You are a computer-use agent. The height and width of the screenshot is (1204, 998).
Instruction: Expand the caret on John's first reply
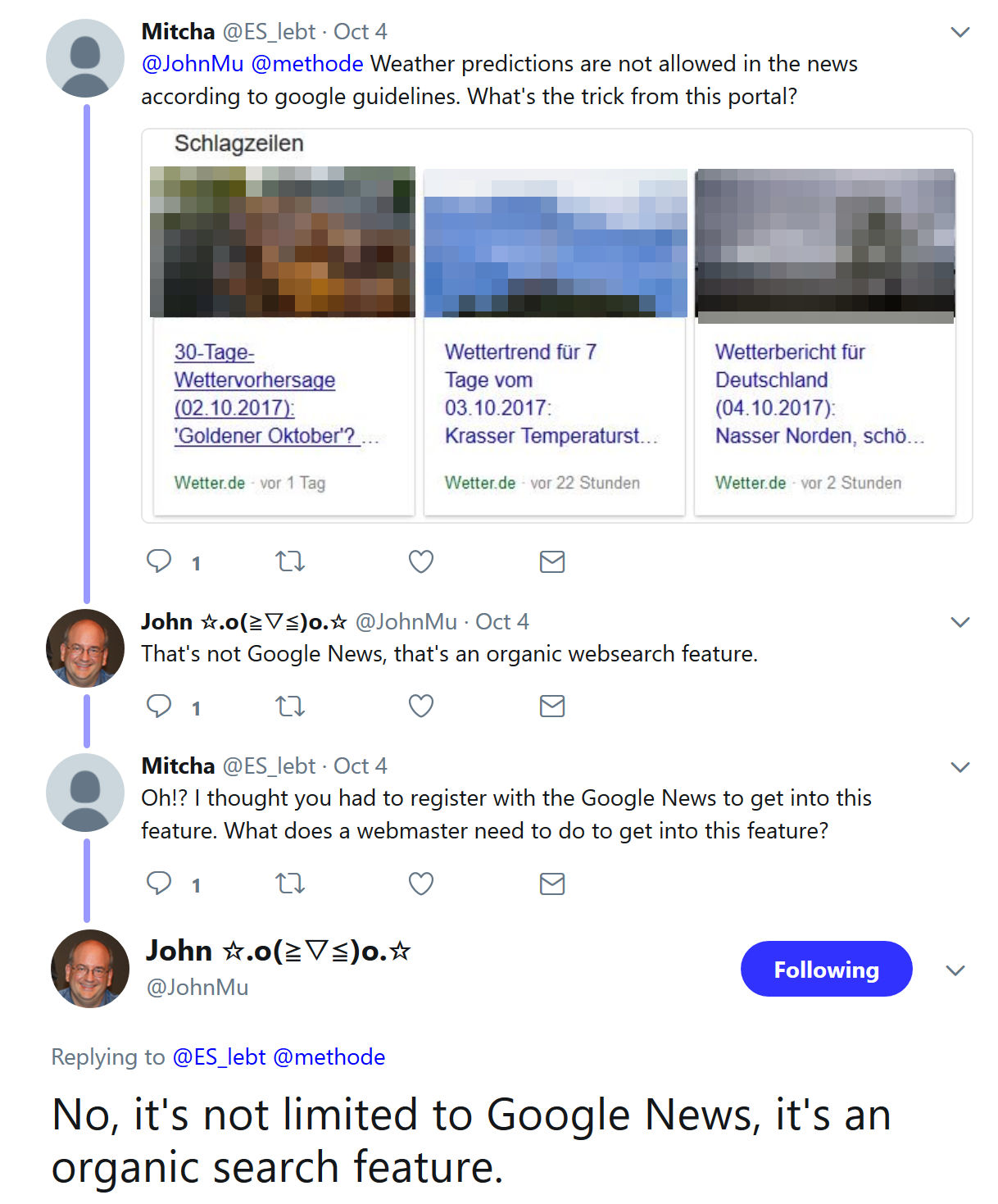(x=959, y=620)
